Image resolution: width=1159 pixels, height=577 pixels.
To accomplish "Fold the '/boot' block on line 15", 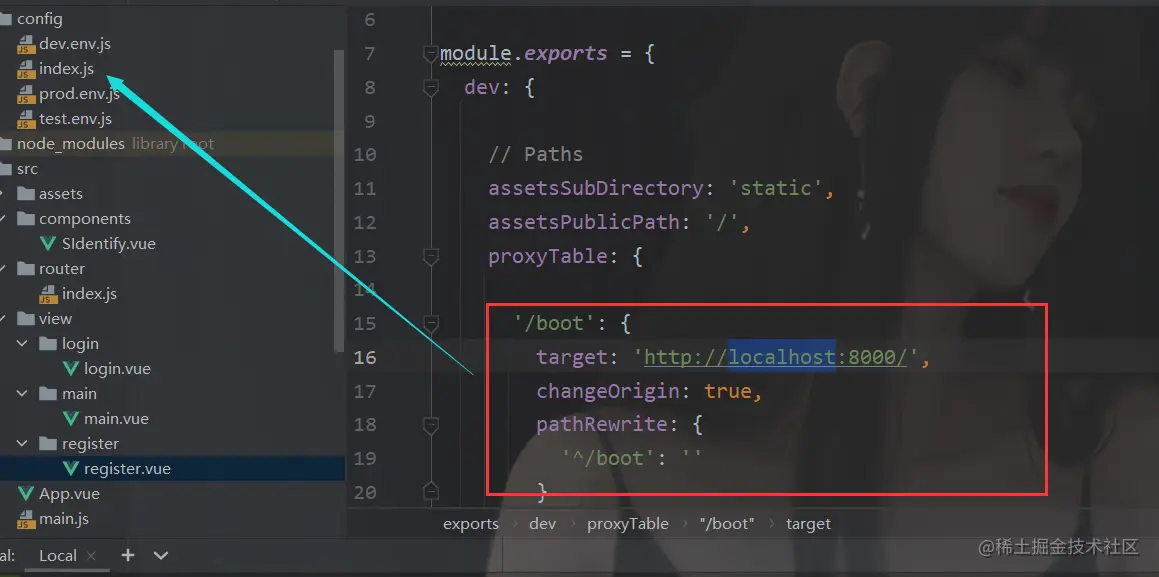I will (430, 323).
